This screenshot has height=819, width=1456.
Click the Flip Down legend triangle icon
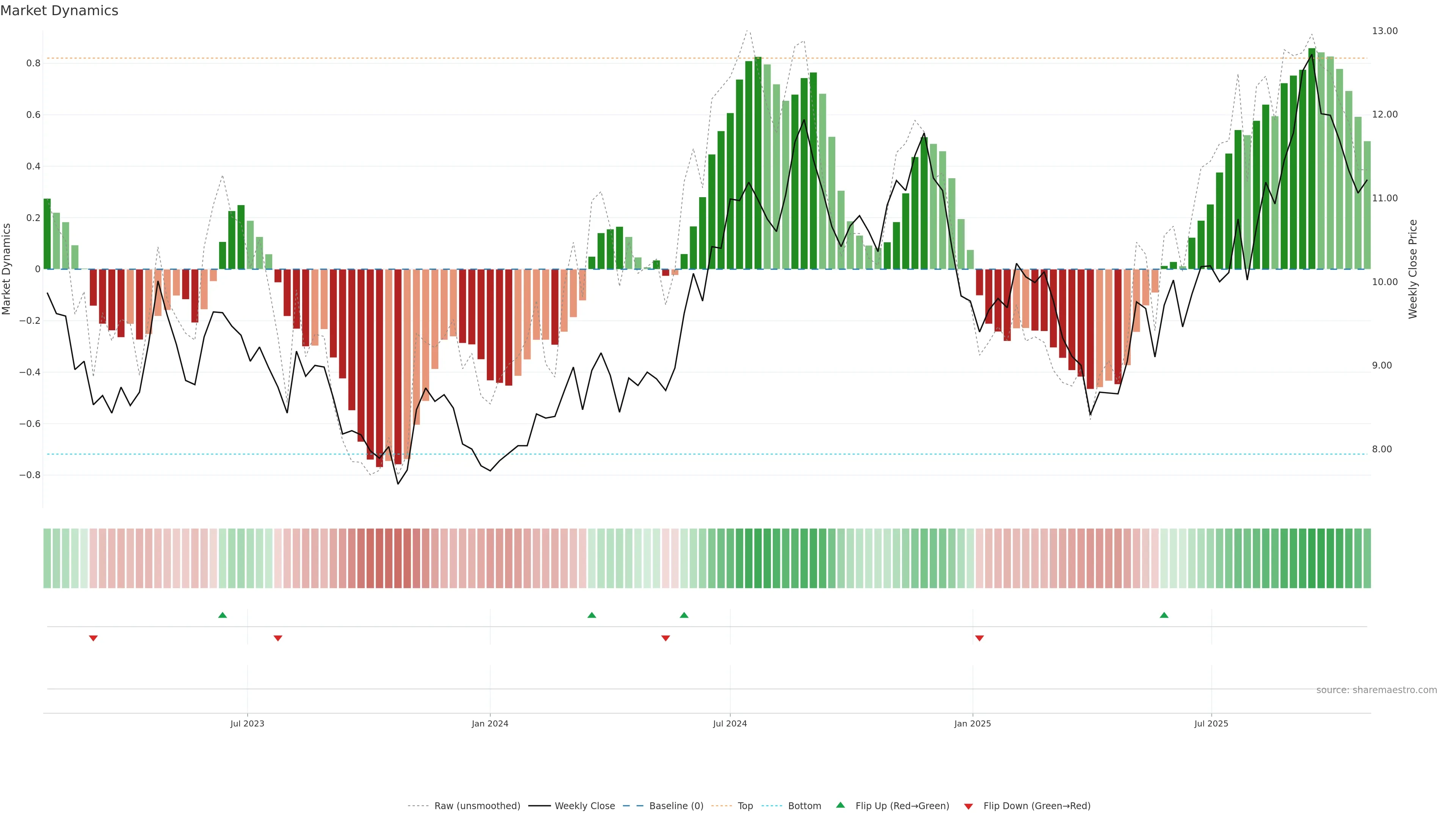coord(968,806)
